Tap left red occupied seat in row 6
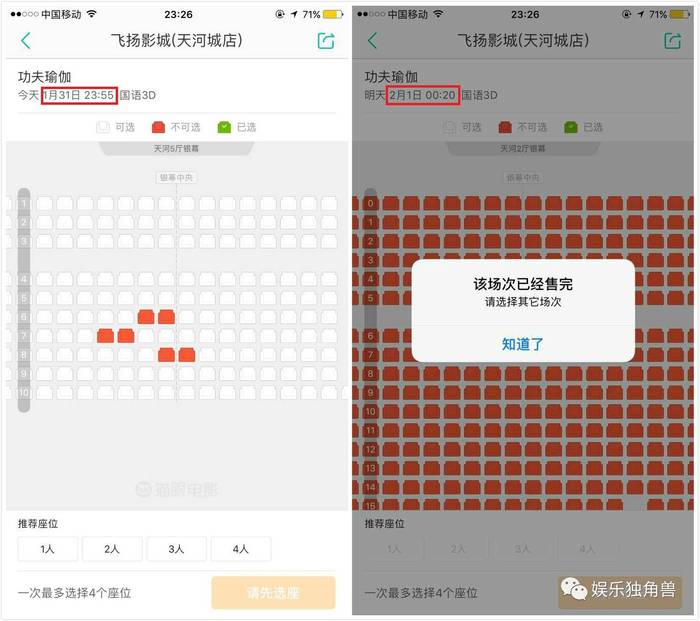The height and width of the screenshot is (621, 700). (x=146, y=317)
